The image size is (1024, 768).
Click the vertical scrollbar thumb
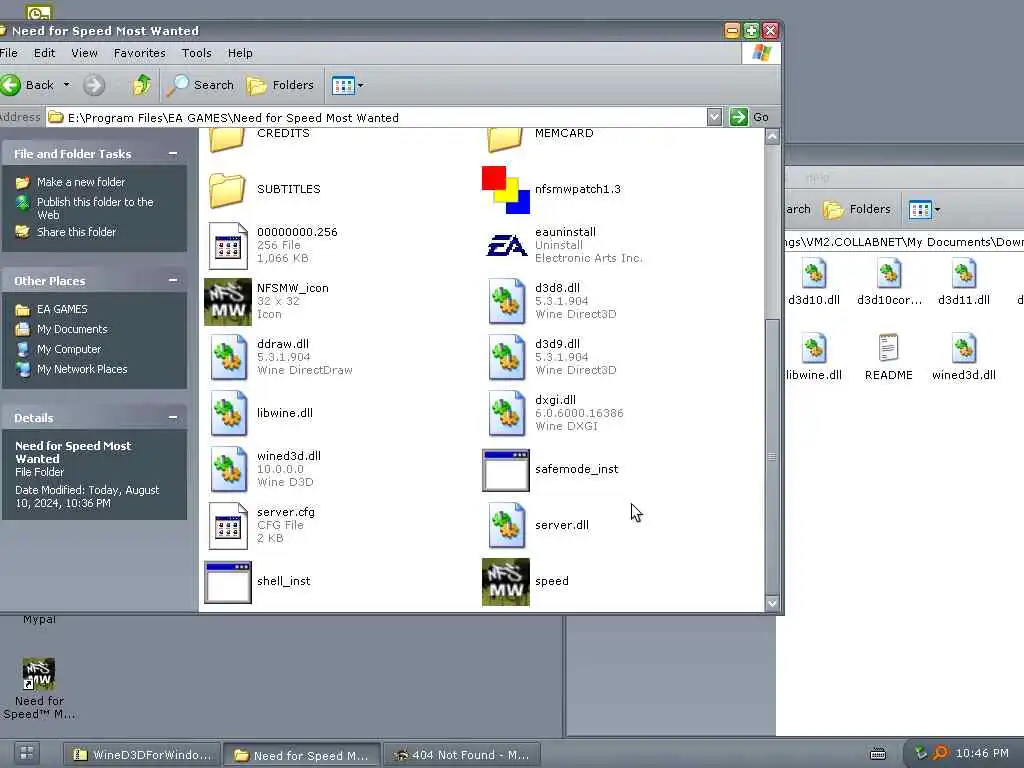[x=772, y=456]
